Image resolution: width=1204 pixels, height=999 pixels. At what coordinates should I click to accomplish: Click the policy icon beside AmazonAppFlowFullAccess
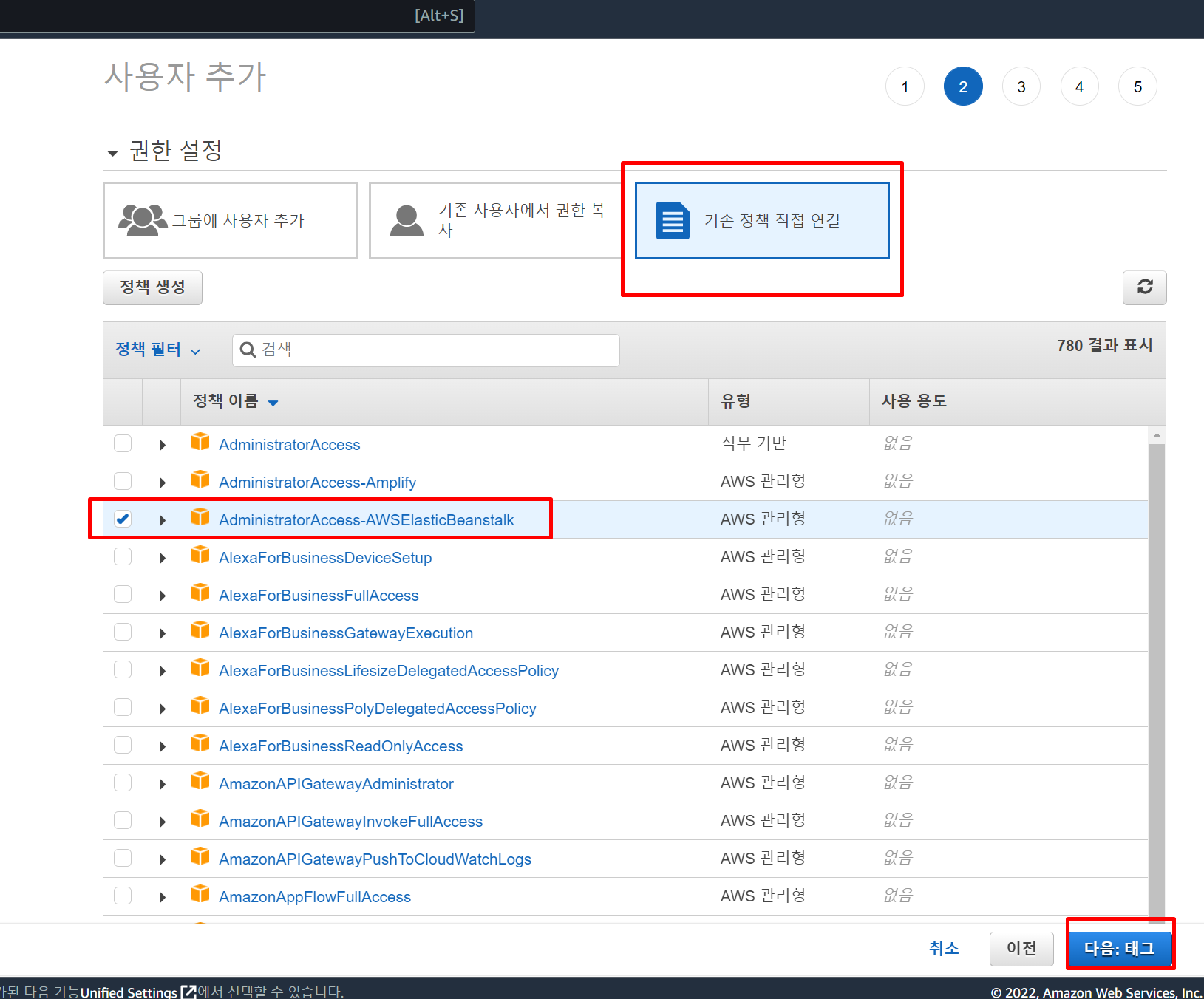(200, 894)
